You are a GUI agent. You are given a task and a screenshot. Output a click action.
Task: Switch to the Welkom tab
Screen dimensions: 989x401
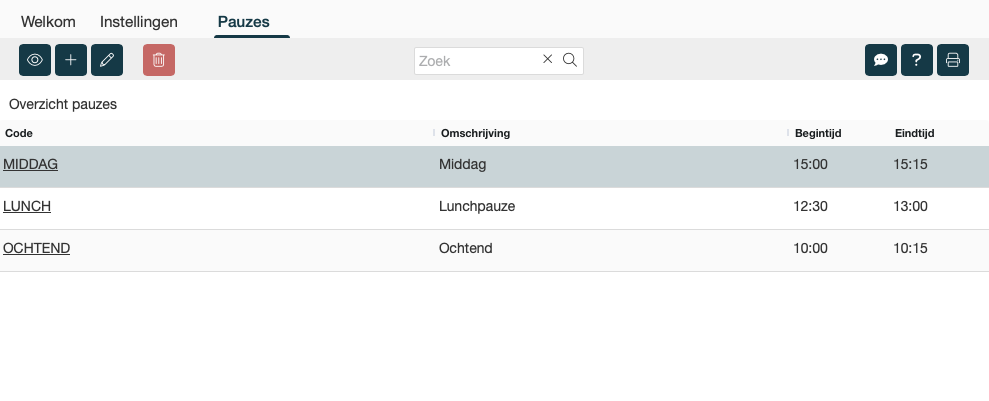(49, 21)
